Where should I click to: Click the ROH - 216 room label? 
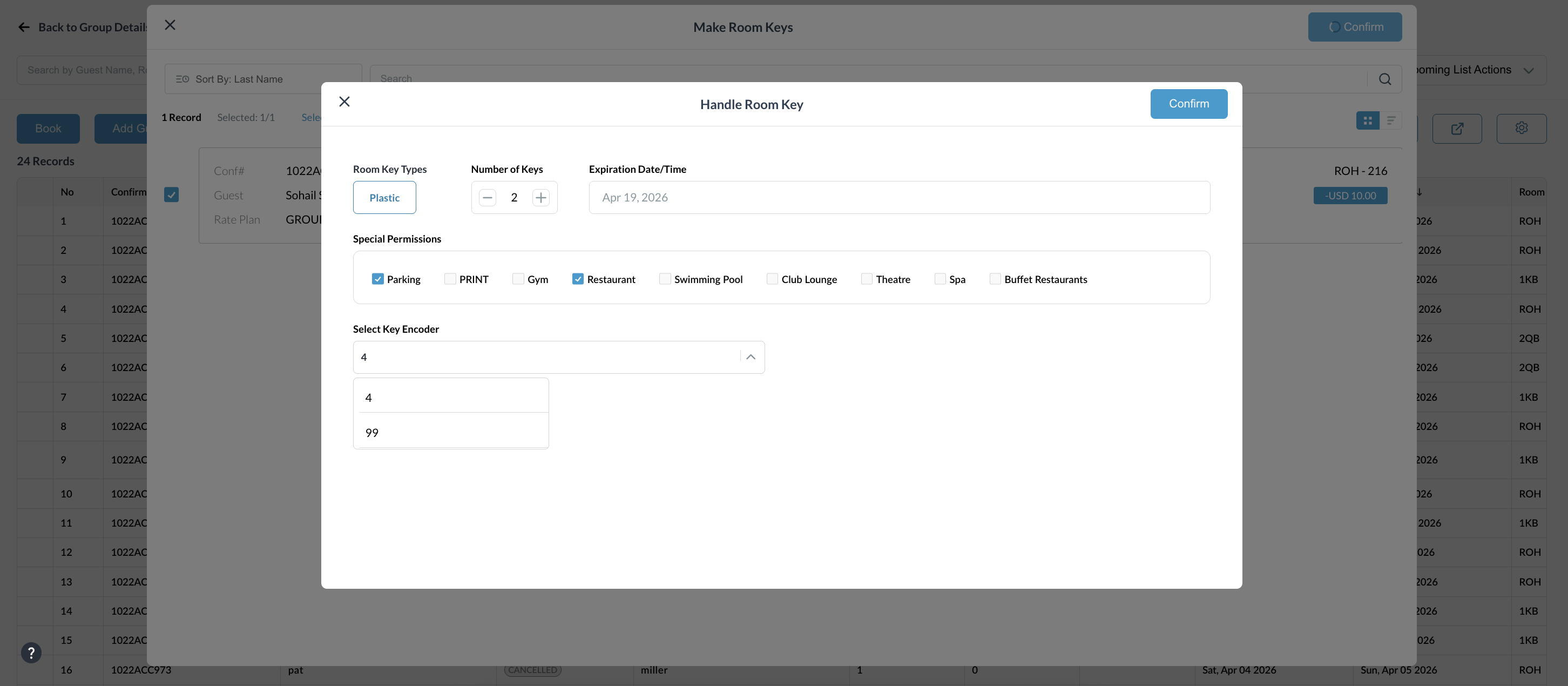coord(1361,171)
